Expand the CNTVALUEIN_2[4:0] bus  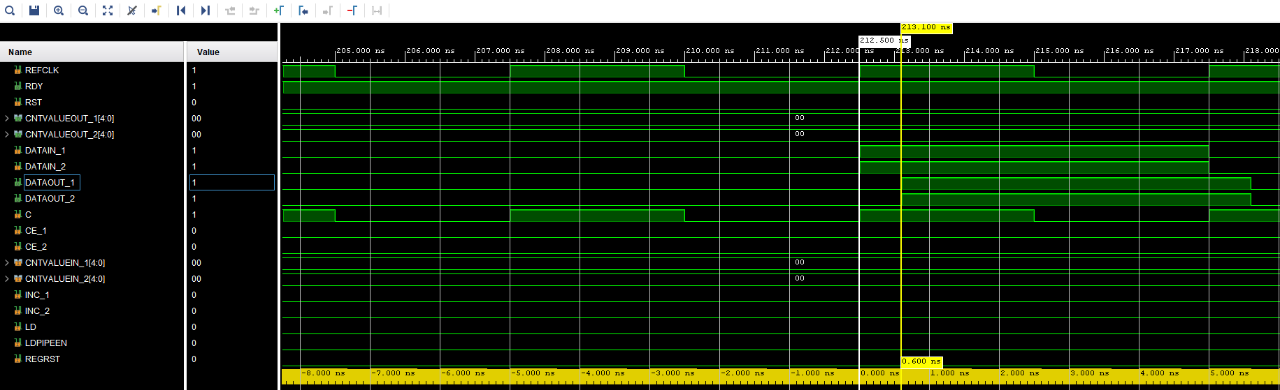coord(7,278)
